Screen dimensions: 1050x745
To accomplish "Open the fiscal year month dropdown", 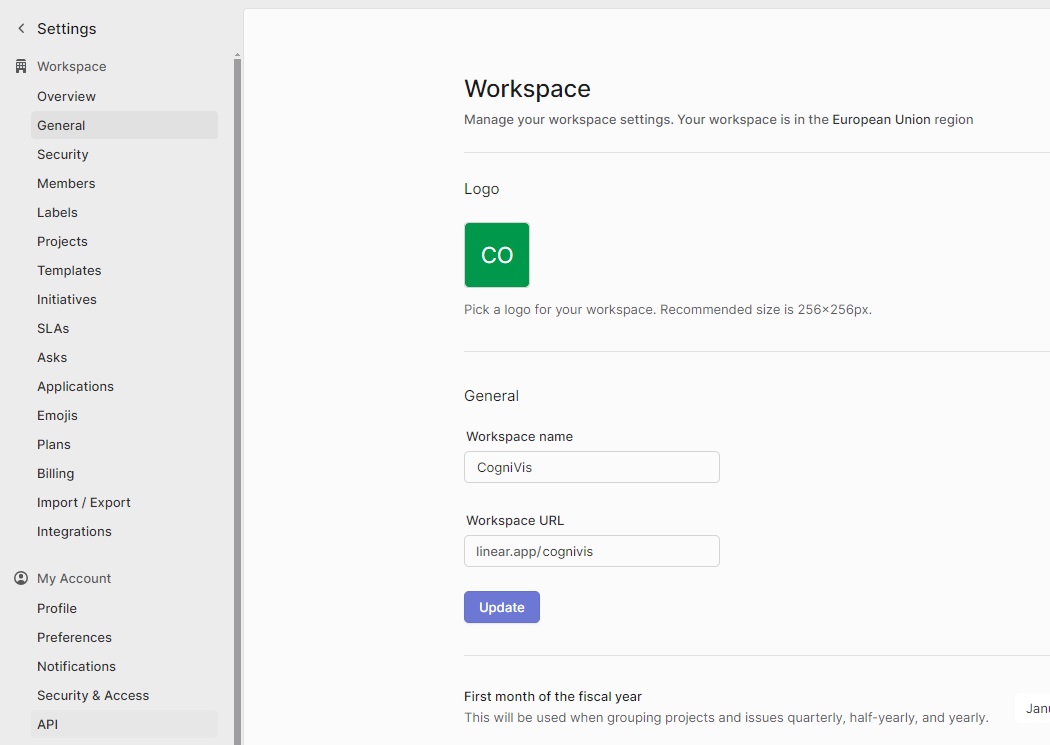I will pyautogui.click(x=1034, y=708).
